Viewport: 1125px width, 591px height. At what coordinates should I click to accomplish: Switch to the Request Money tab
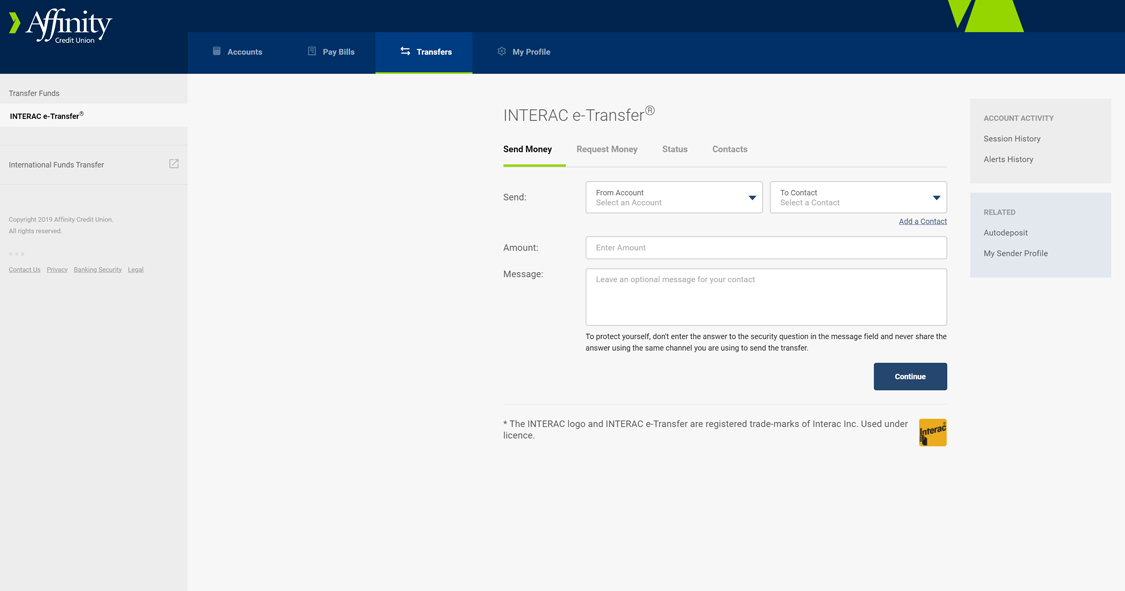(x=607, y=149)
